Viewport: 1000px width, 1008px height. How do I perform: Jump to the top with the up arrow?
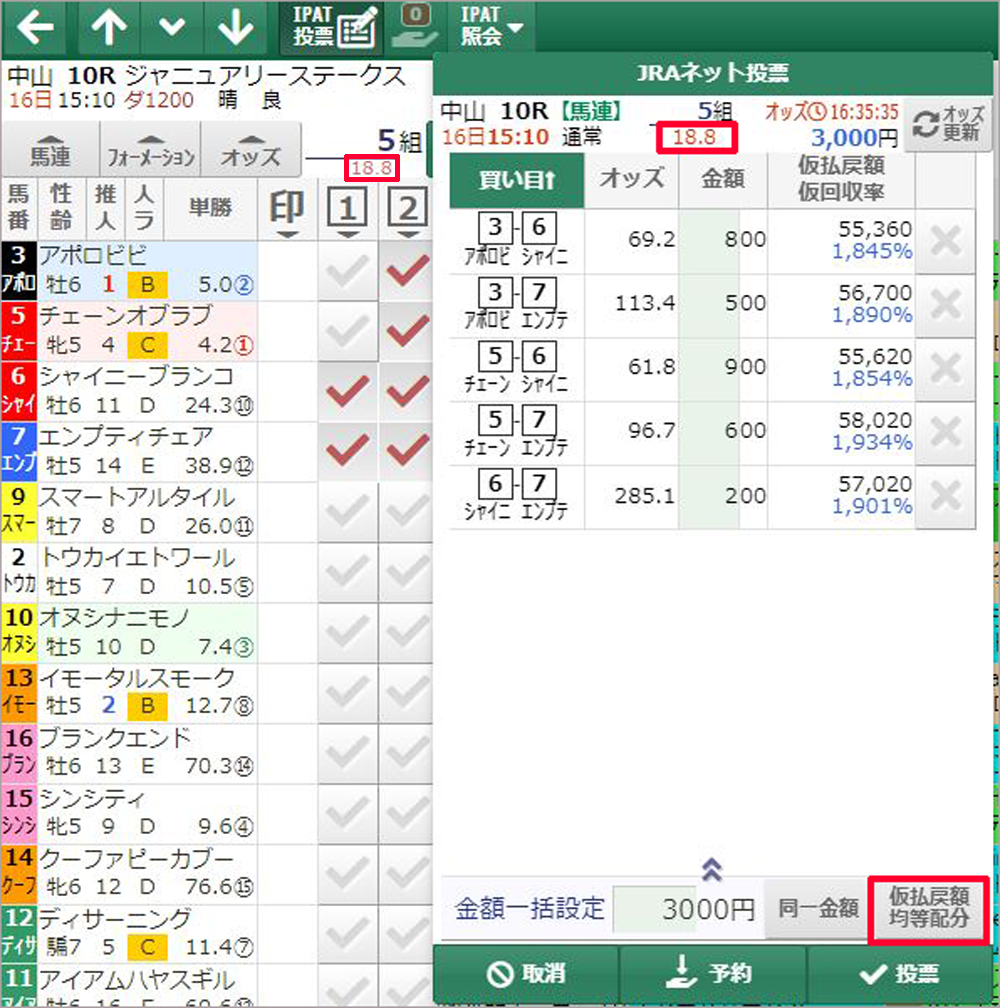click(x=109, y=27)
